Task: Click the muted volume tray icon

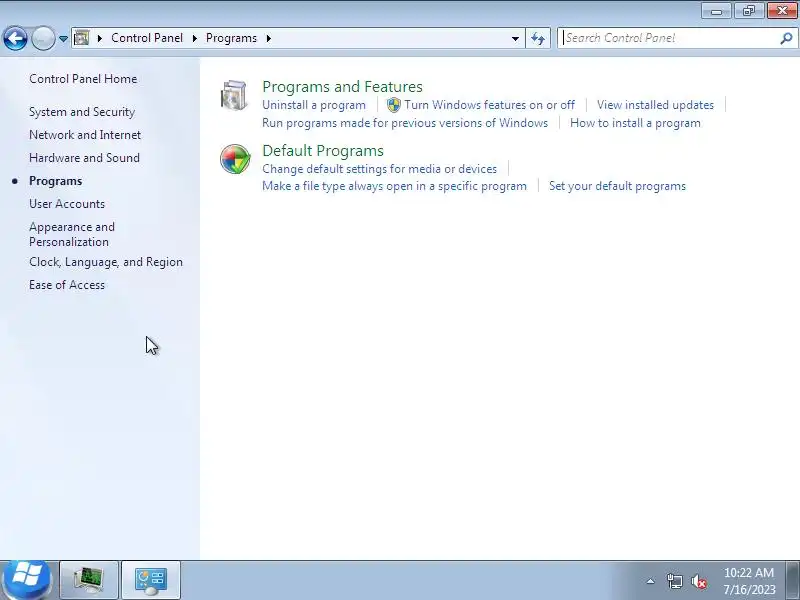Action: click(x=698, y=581)
